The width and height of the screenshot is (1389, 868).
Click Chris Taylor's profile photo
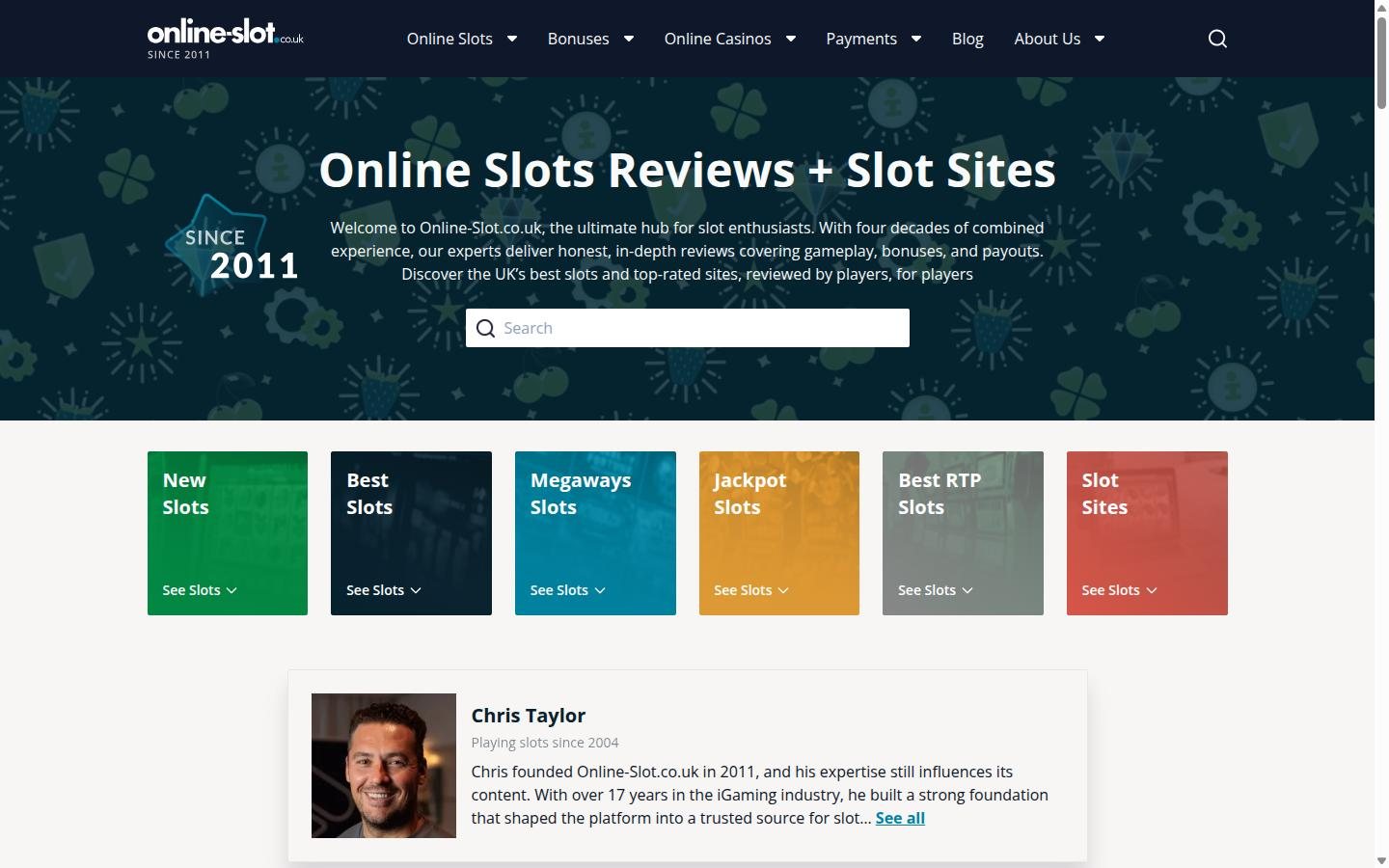pyautogui.click(x=384, y=766)
